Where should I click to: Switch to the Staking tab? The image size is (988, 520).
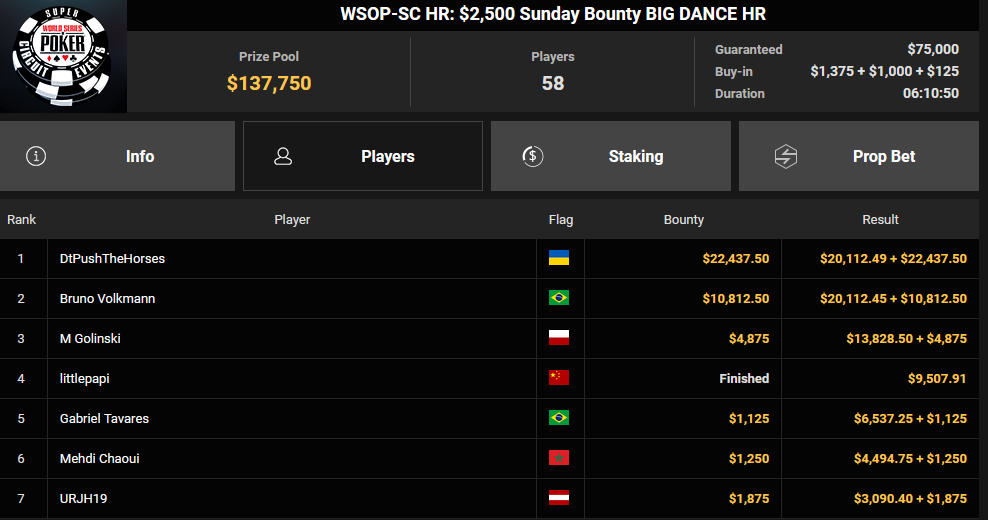[635, 156]
